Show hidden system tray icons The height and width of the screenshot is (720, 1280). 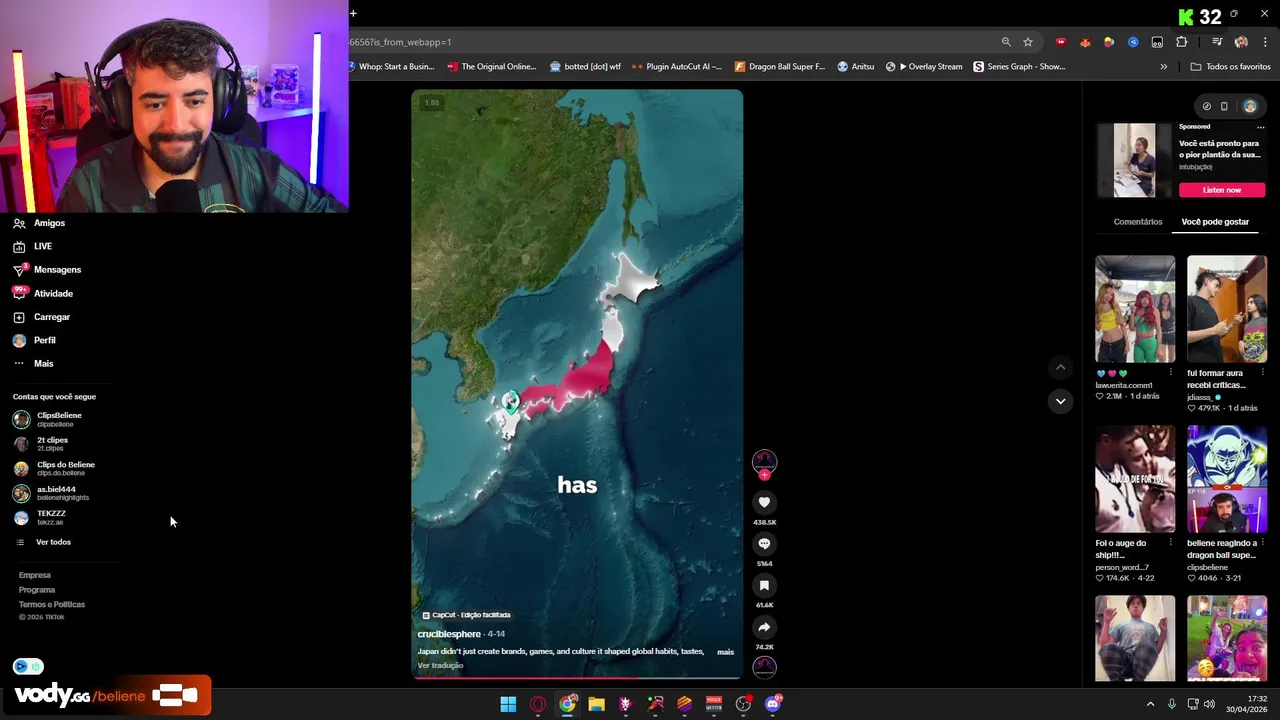[1150, 704]
